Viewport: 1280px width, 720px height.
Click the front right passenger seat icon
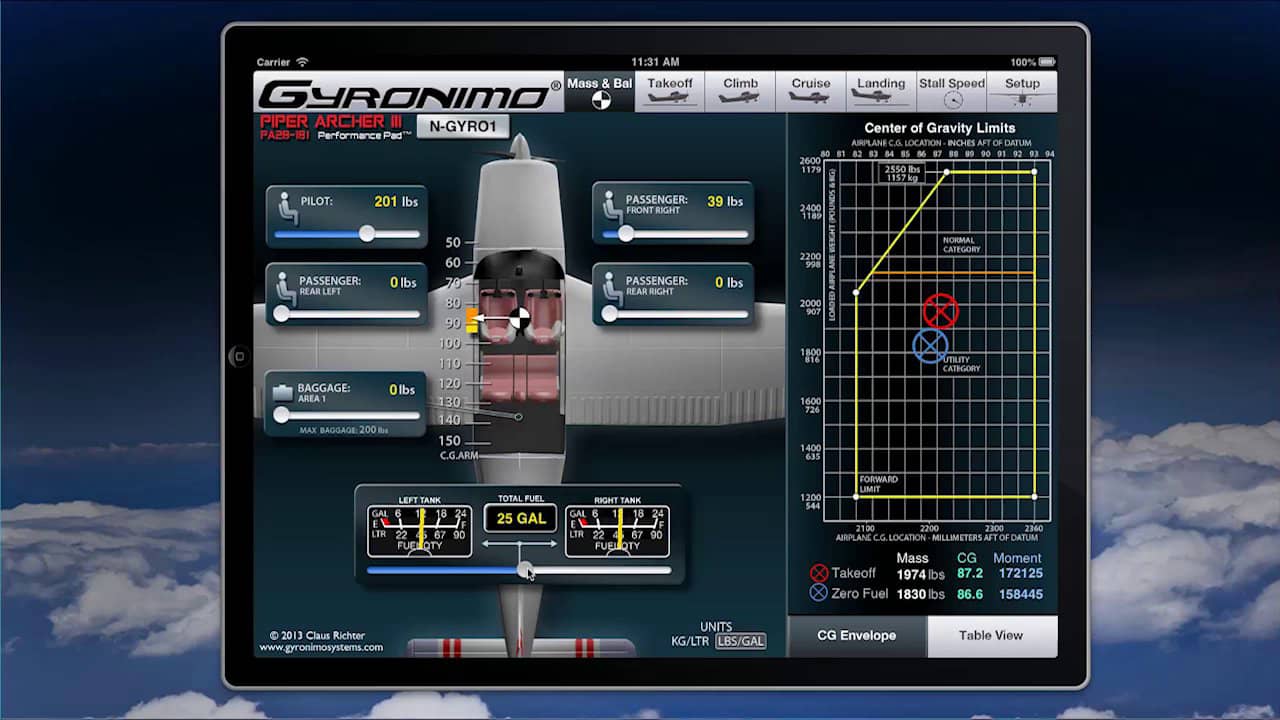click(x=611, y=207)
